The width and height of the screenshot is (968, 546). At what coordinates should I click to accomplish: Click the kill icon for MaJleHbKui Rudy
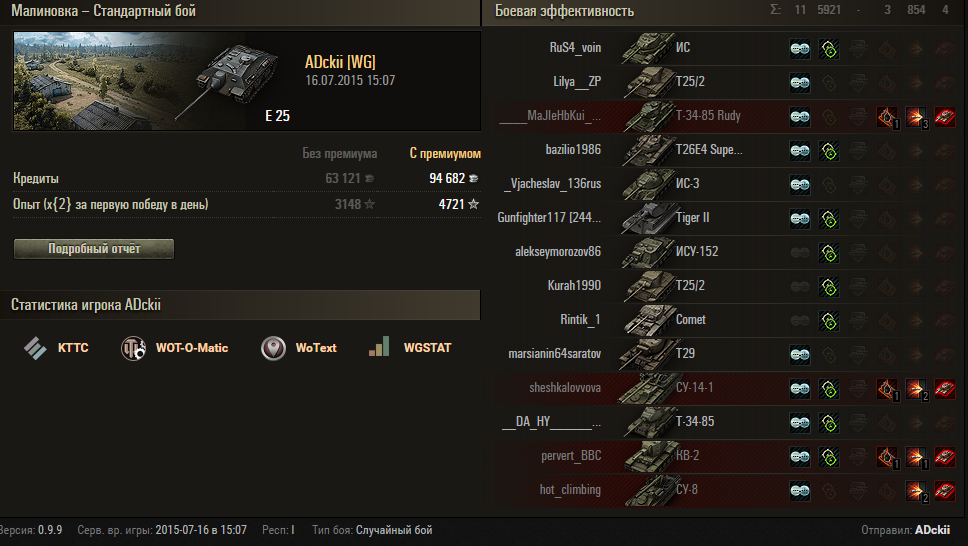[945, 116]
